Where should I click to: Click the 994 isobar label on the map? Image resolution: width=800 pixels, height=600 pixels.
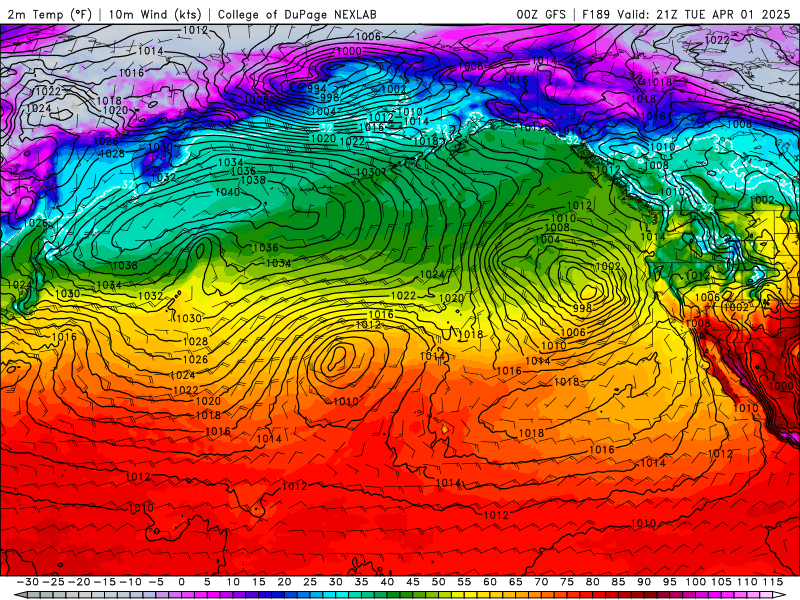tap(317, 89)
